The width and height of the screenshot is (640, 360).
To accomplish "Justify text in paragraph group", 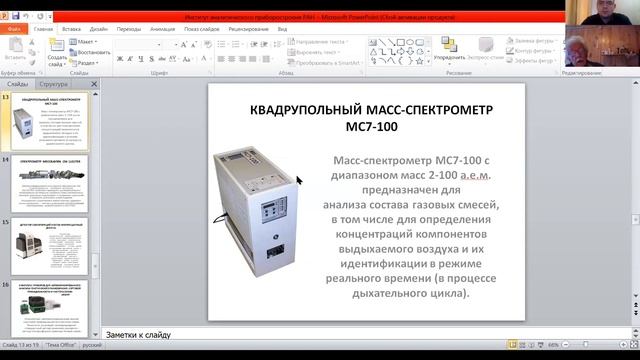I will point(253,59).
